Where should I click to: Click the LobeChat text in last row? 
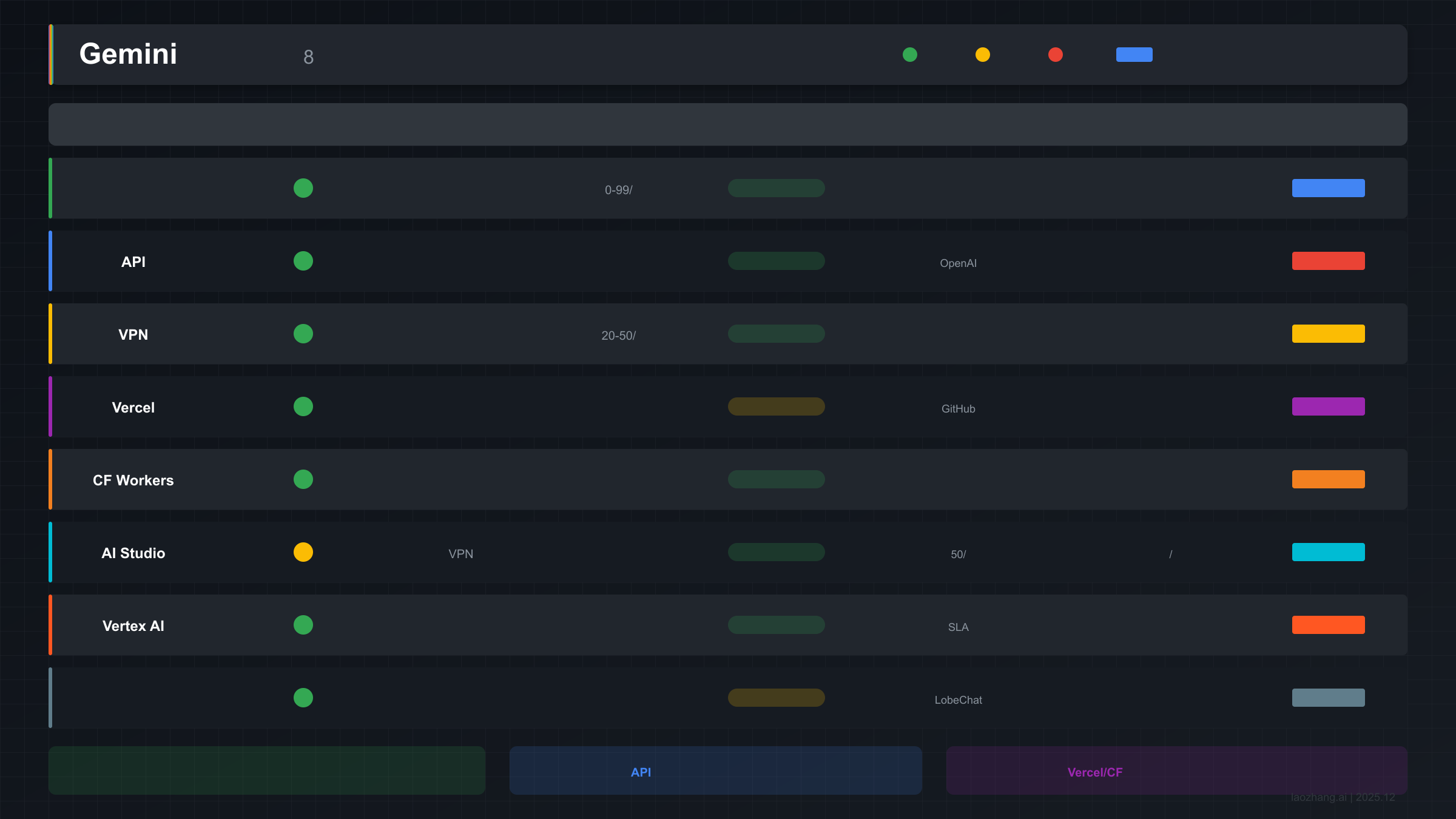(959, 700)
